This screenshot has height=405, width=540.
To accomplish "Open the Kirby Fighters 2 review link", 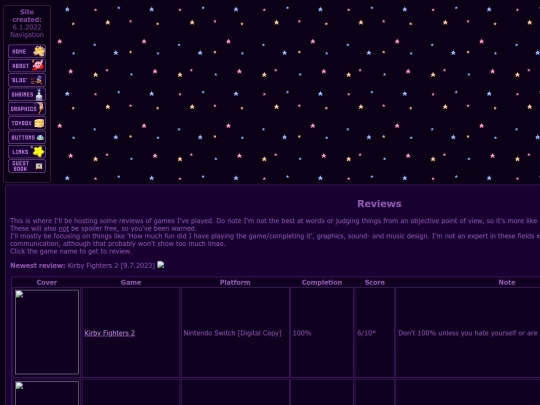I will [110, 333].
